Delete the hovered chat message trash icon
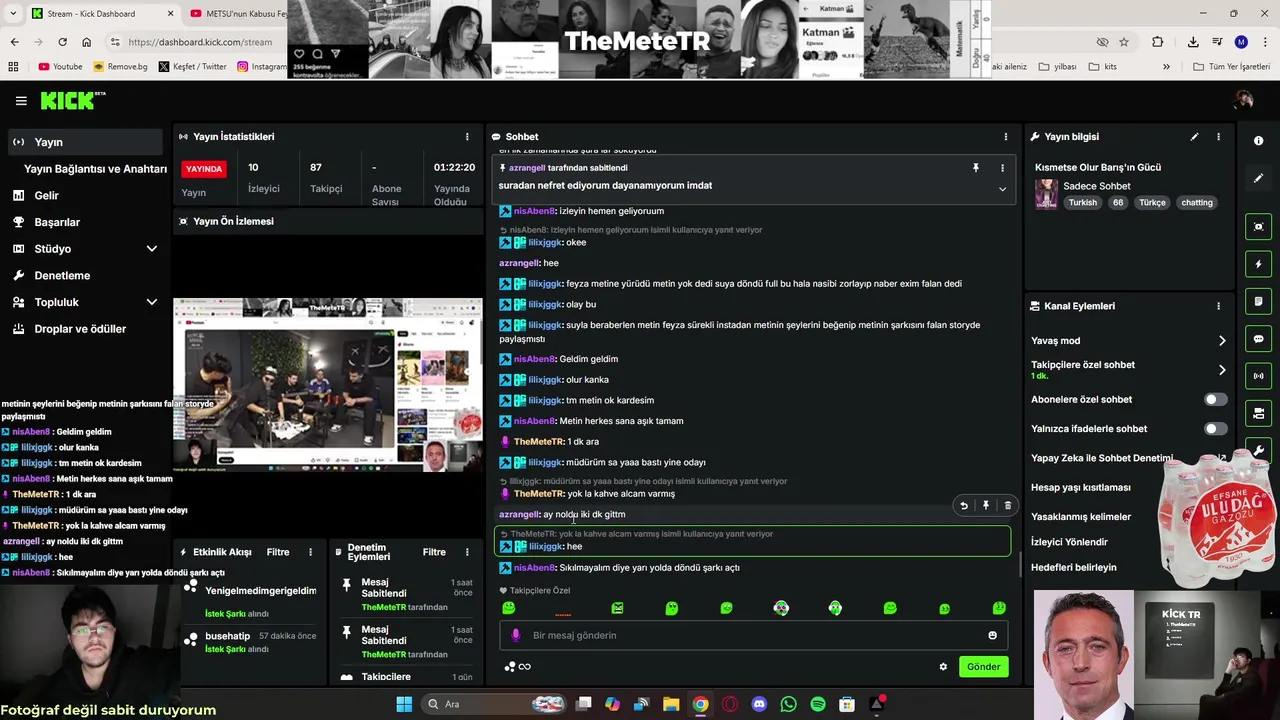 [1008, 506]
